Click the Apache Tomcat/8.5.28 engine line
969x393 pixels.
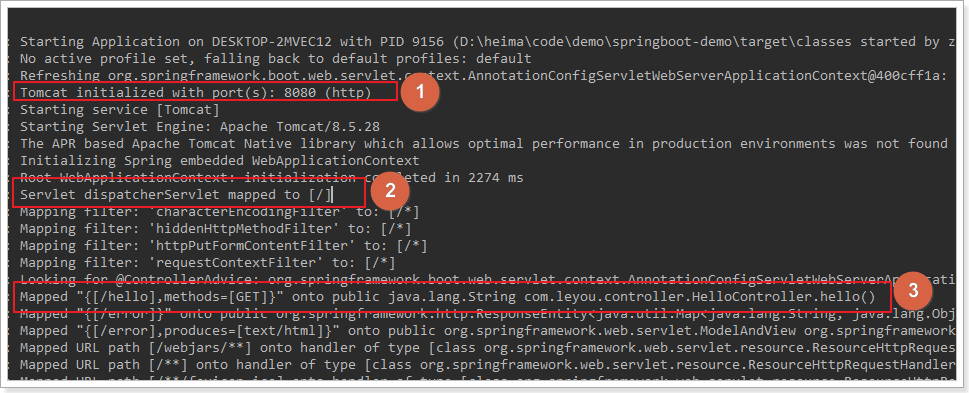[200, 127]
